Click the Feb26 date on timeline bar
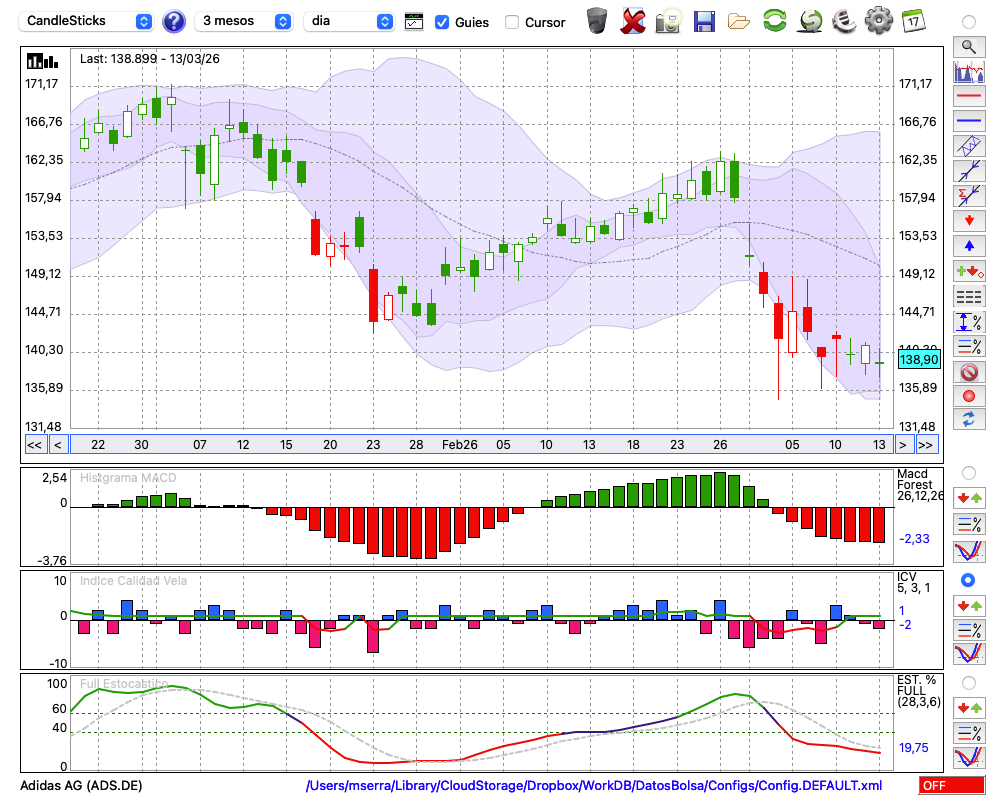The width and height of the screenshot is (1000, 800). tap(459, 445)
